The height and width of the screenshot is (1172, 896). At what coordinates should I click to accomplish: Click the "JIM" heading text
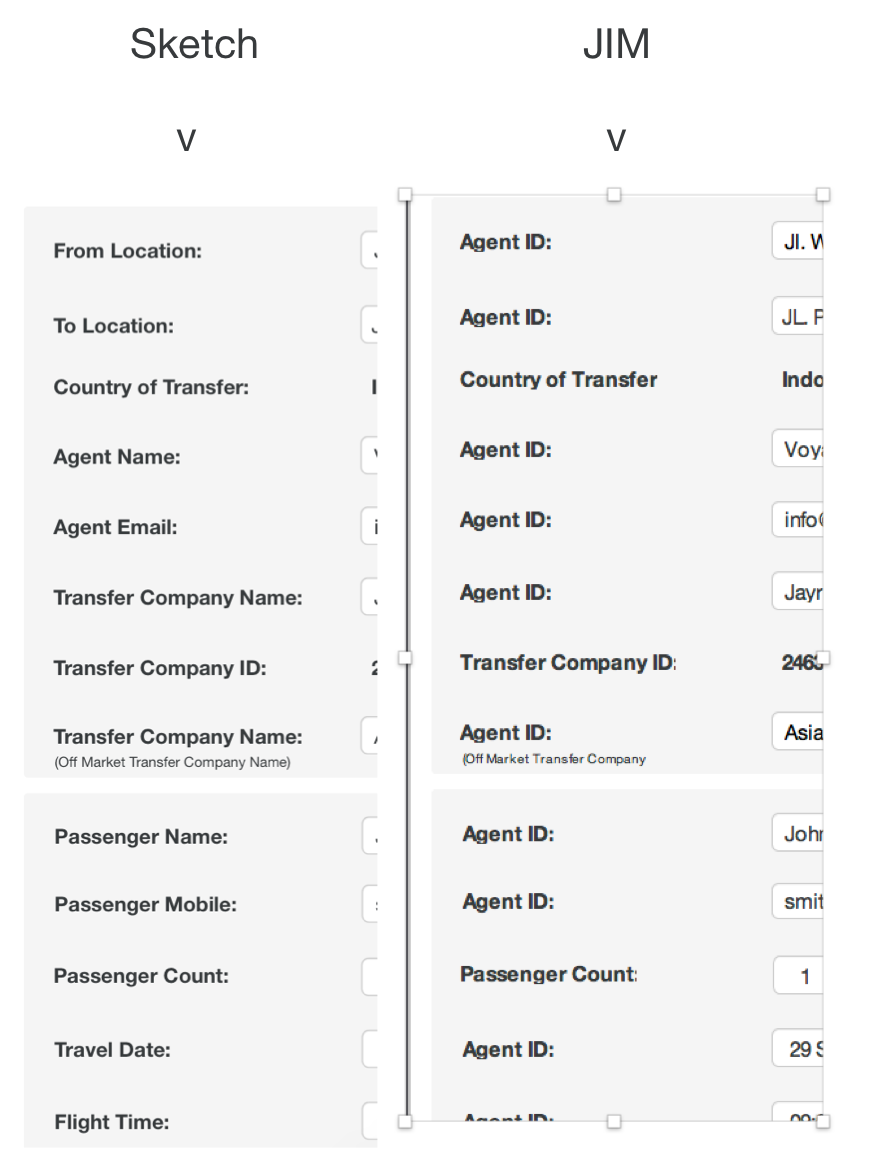pyautogui.click(x=616, y=45)
